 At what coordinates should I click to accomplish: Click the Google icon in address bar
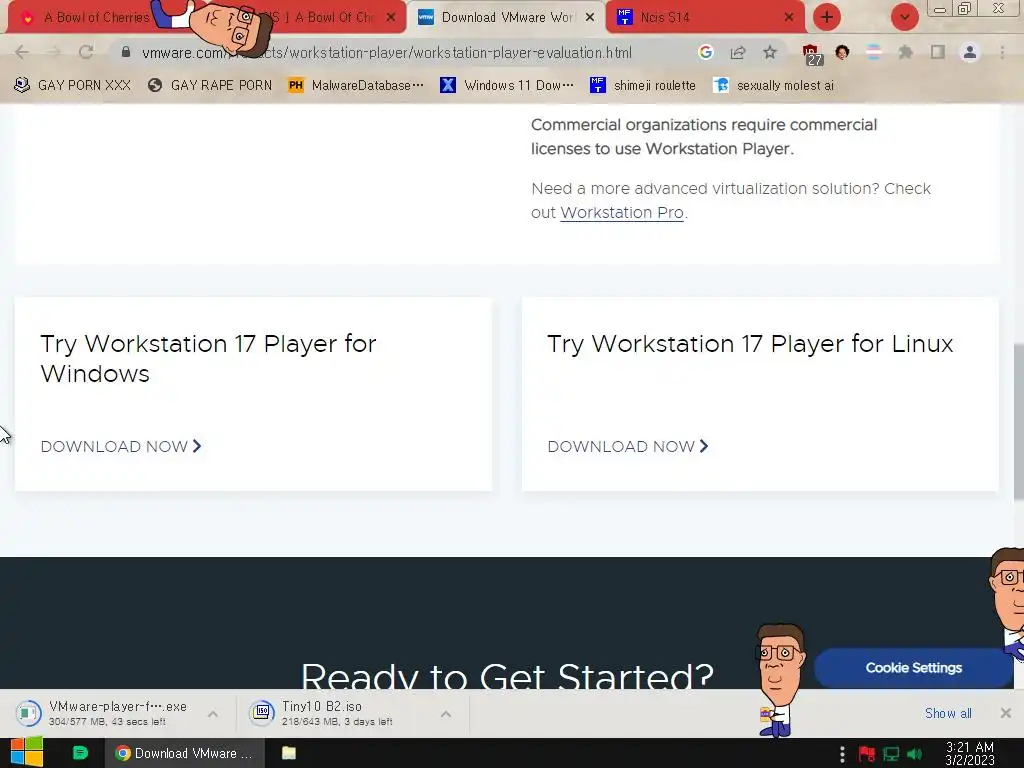pyautogui.click(x=705, y=52)
